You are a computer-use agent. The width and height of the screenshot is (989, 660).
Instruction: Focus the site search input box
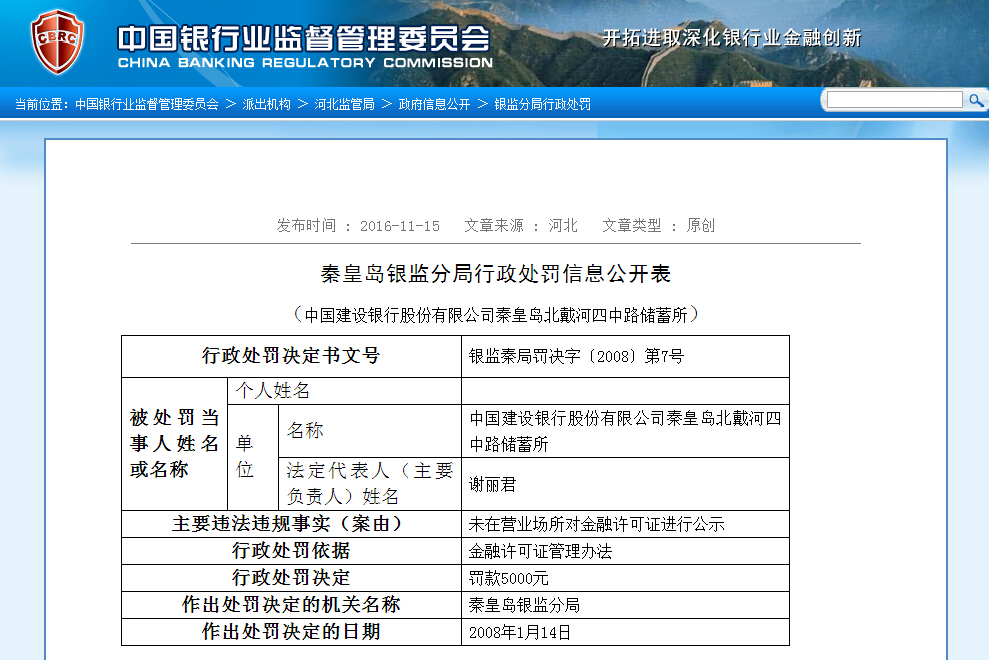click(x=894, y=100)
